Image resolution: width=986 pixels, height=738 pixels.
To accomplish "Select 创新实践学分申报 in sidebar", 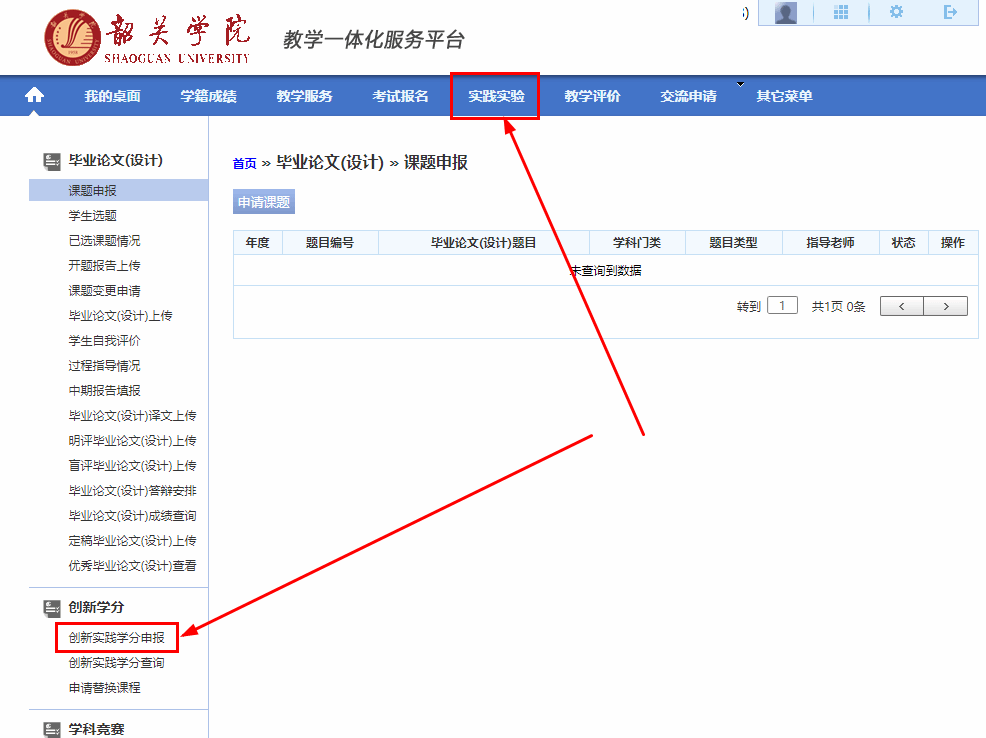I will (117, 637).
